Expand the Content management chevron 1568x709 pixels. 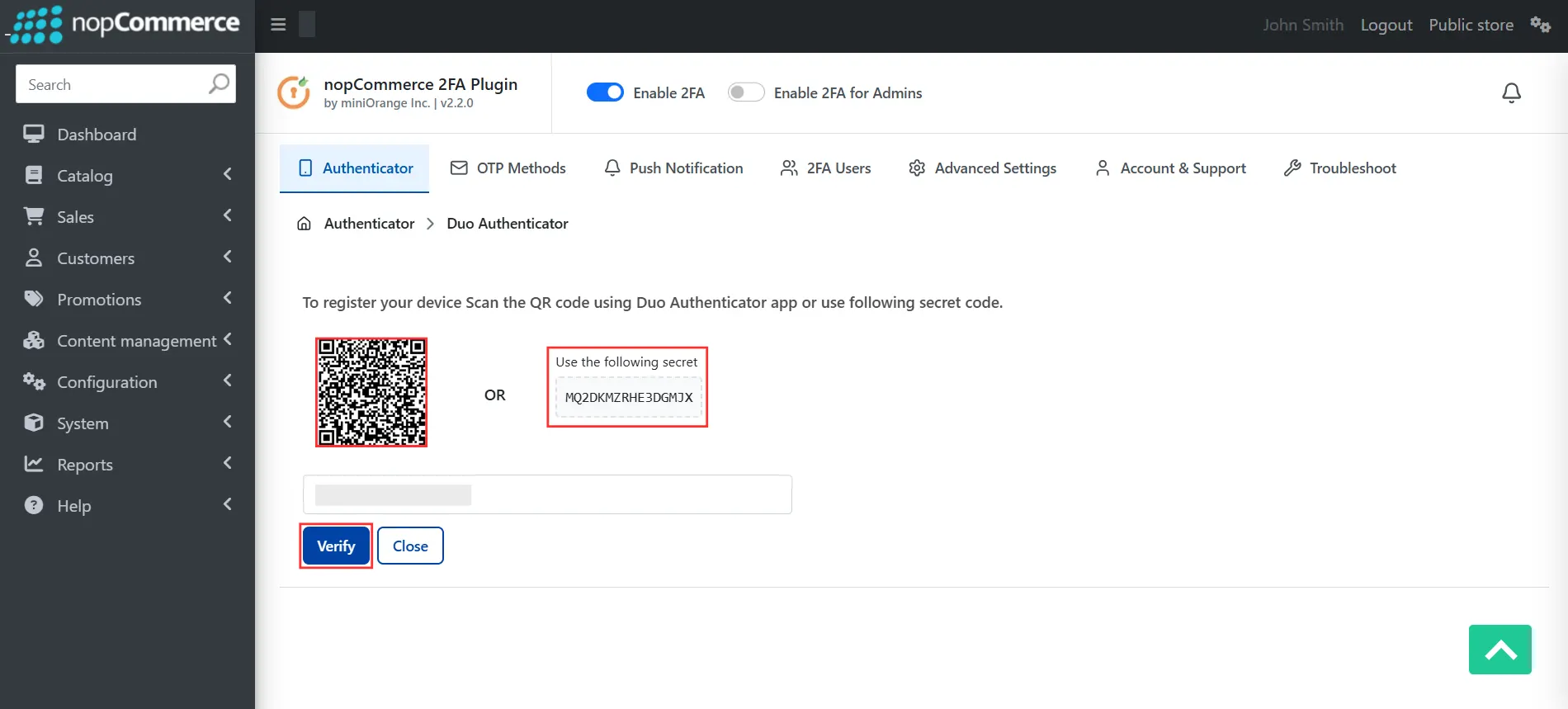pos(228,339)
